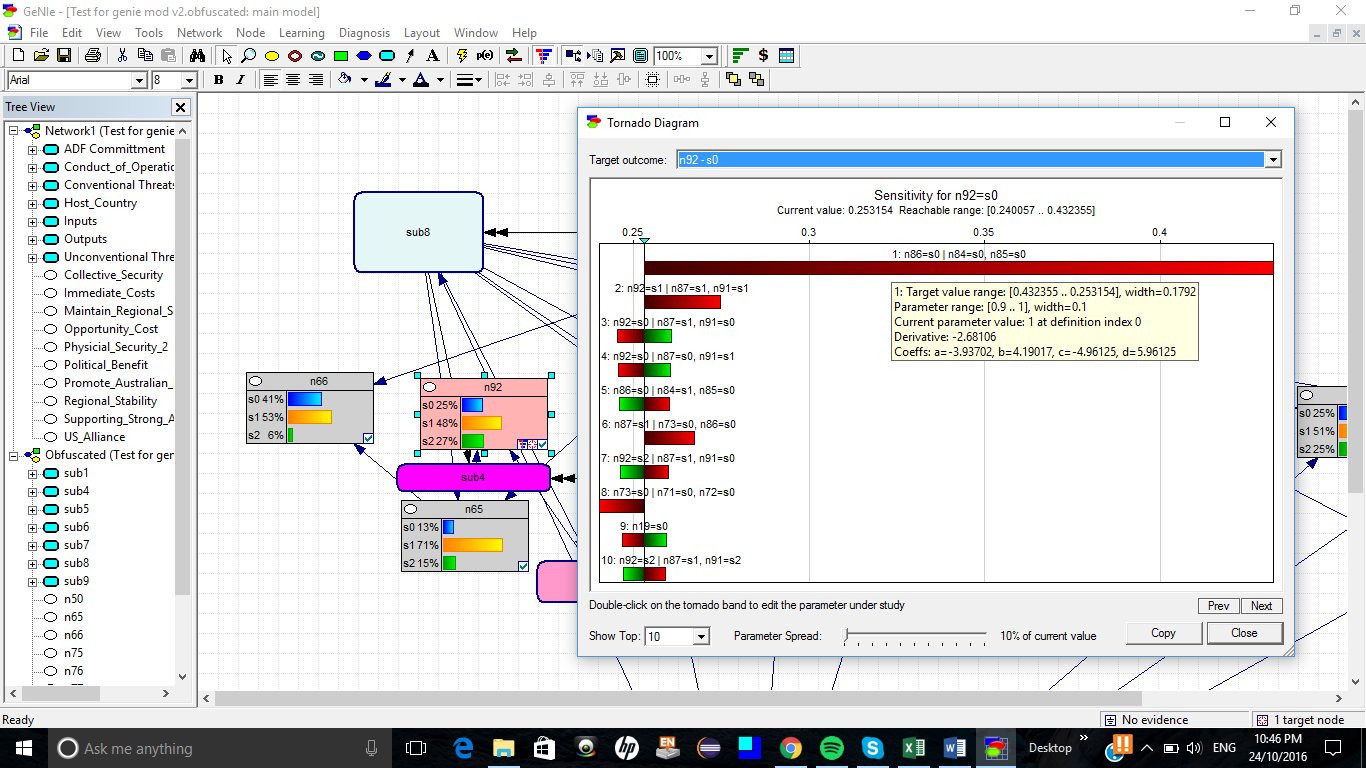Close the Tree View panel
The height and width of the screenshot is (768, 1366).
tap(180, 107)
